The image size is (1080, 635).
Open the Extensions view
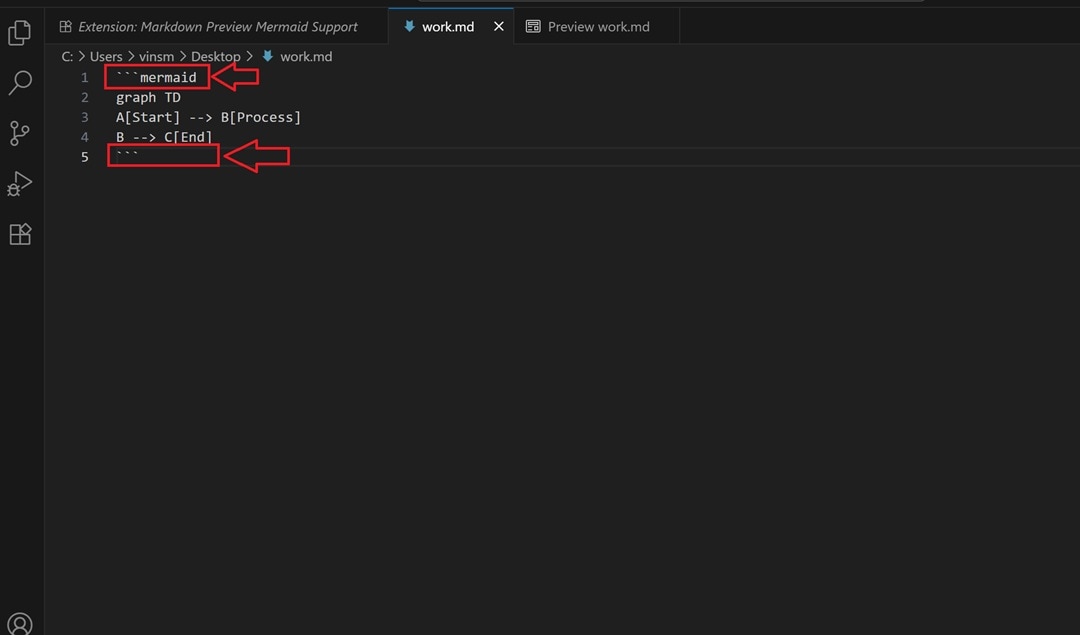click(19, 233)
